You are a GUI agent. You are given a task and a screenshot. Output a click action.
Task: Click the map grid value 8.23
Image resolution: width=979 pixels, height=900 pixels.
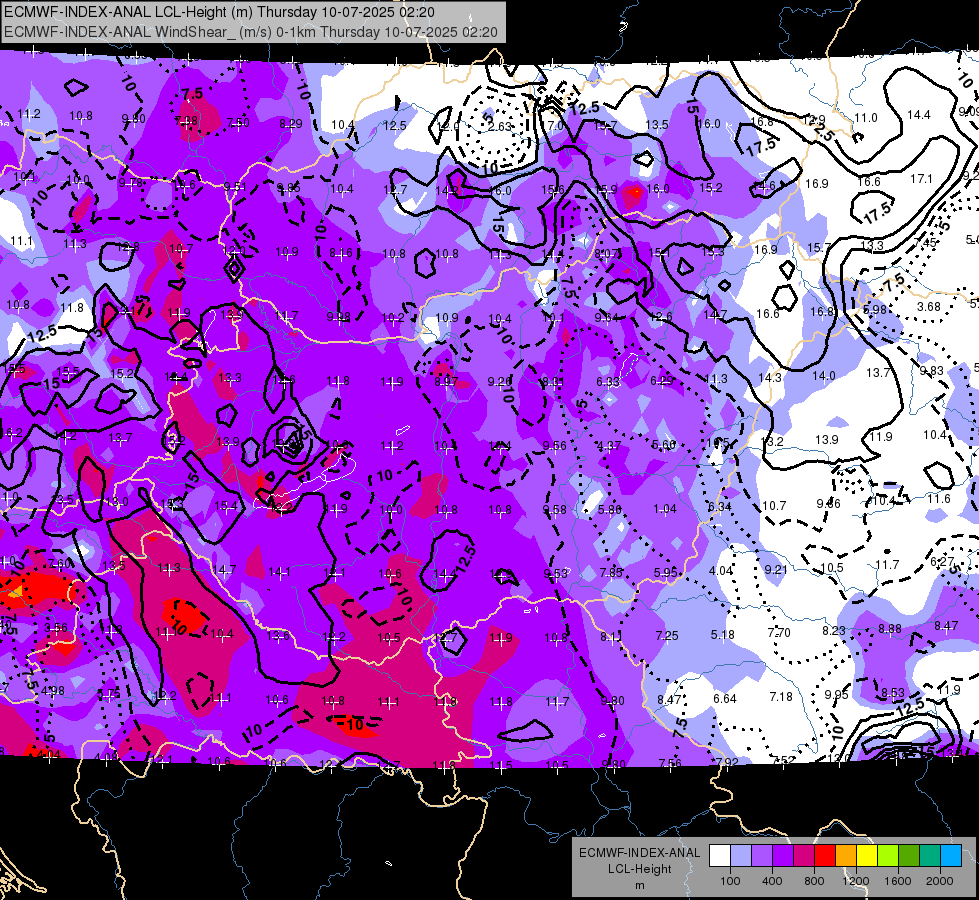click(834, 631)
